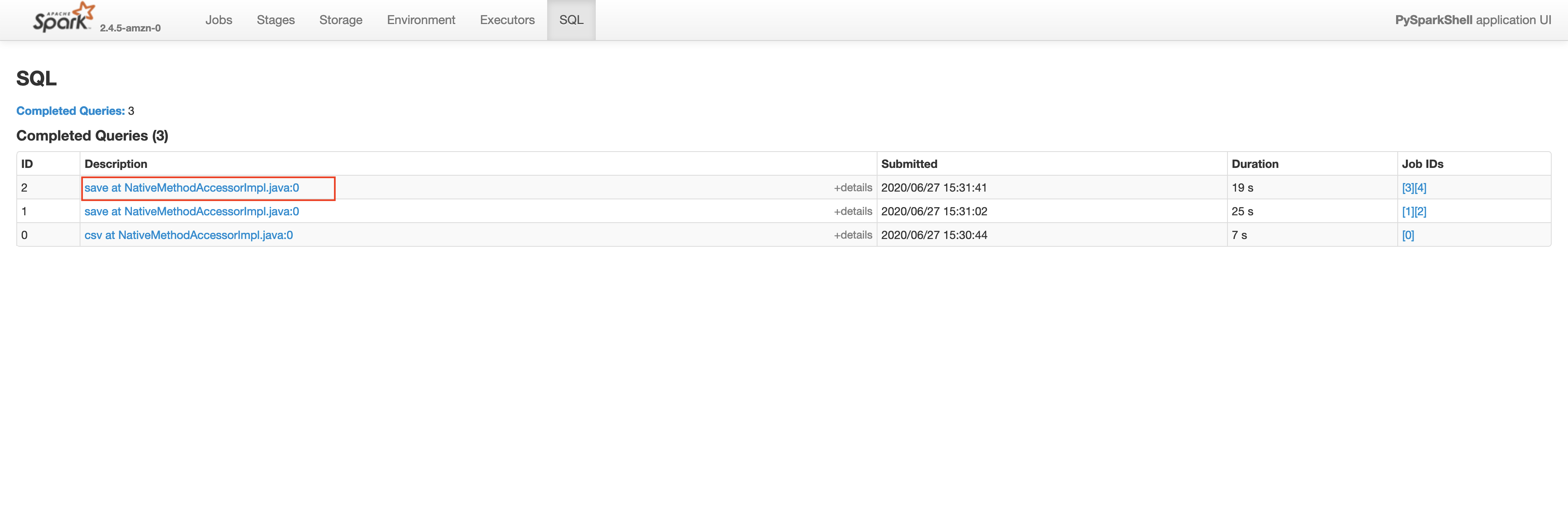Open Job ID 4 from query 2
Viewport: 1568px width, 527px height.
(x=1421, y=188)
